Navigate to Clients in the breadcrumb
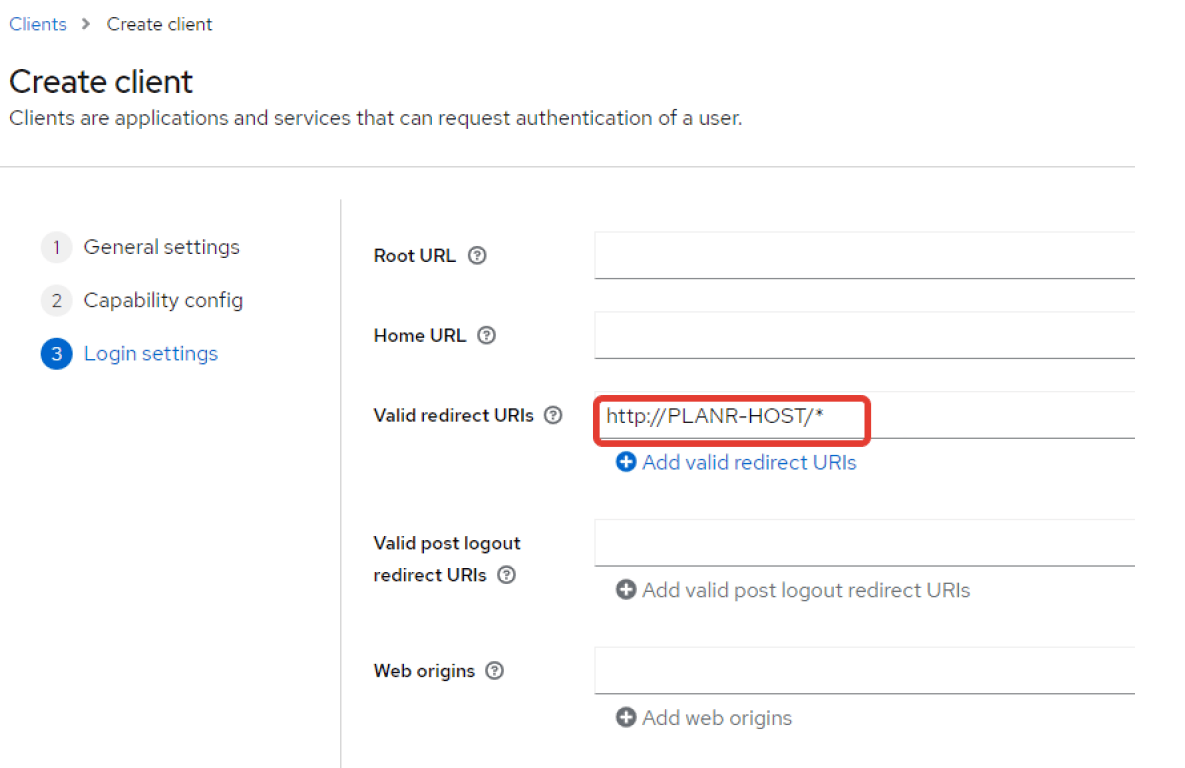Screen dimensions: 1185x768 click(x=38, y=24)
